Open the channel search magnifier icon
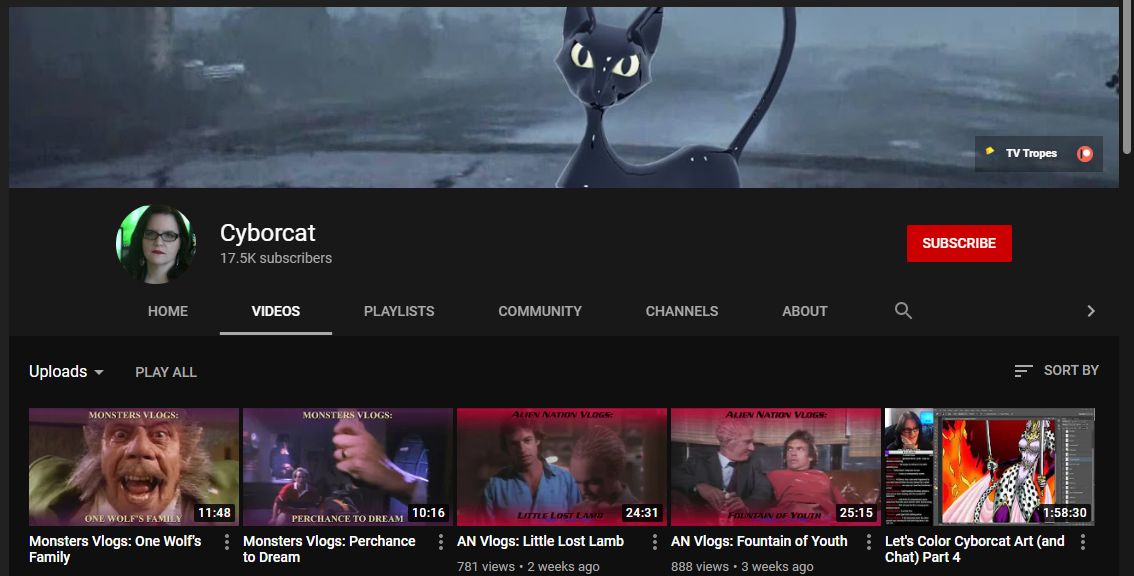Image resolution: width=1134 pixels, height=576 pixels. coord(903,310)
